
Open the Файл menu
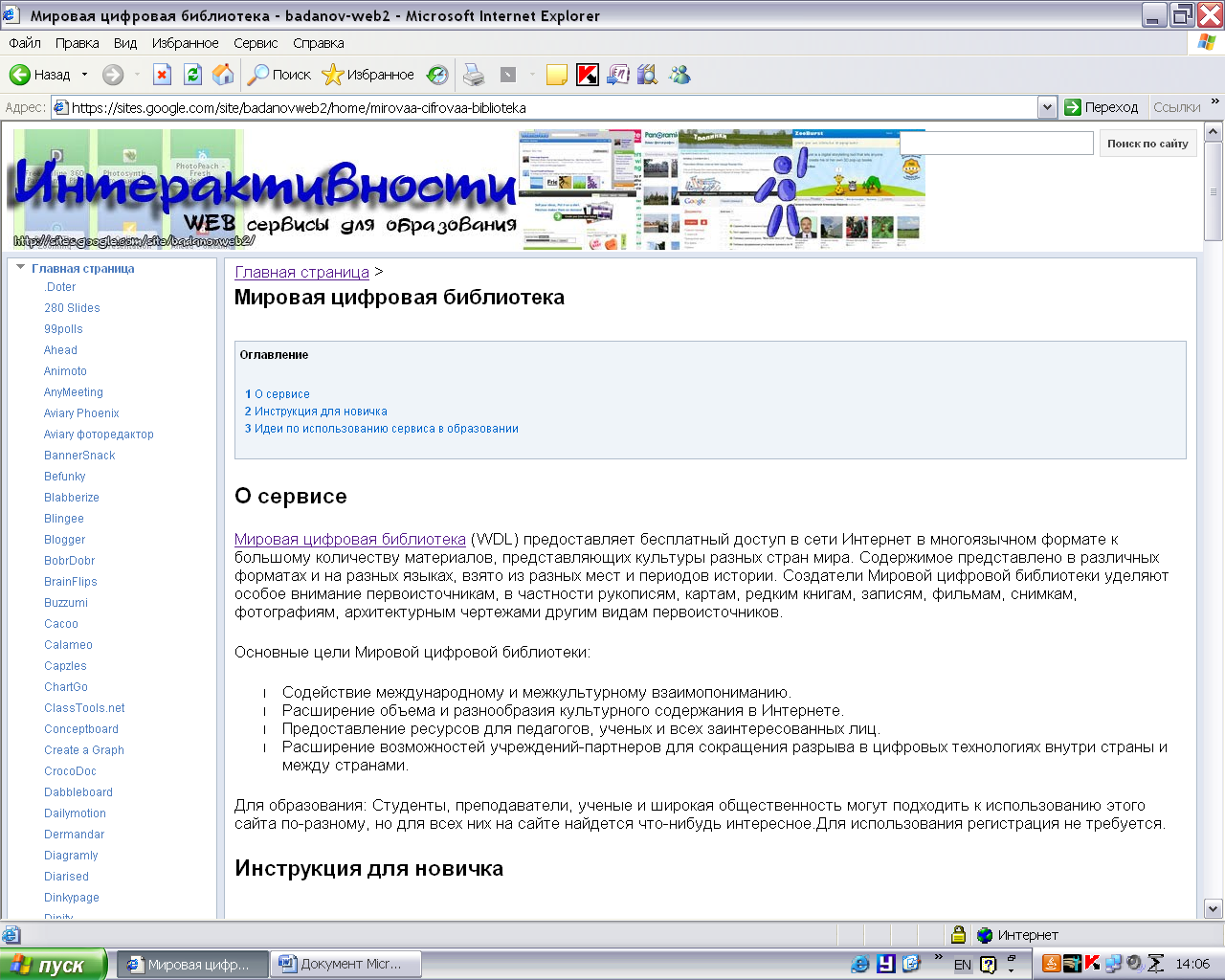pos(25,43)
